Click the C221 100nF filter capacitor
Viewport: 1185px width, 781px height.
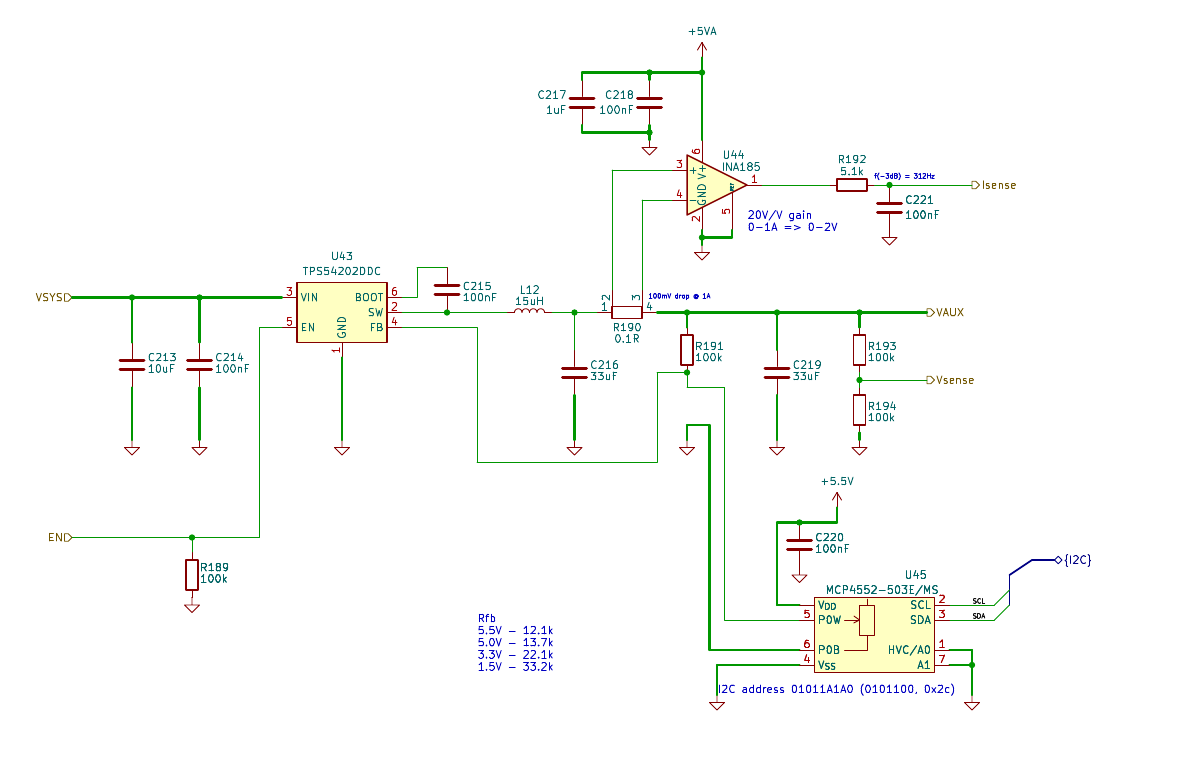click(888, 208)
